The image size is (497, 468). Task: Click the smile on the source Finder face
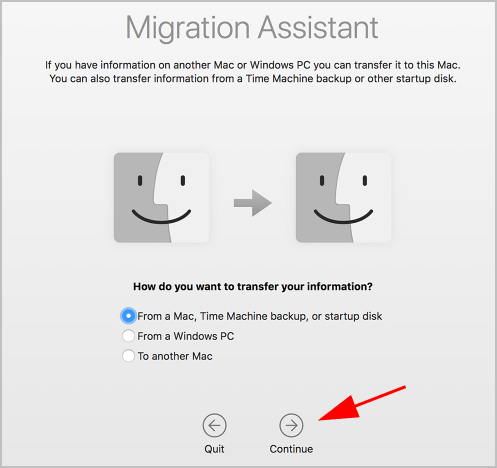161,217
